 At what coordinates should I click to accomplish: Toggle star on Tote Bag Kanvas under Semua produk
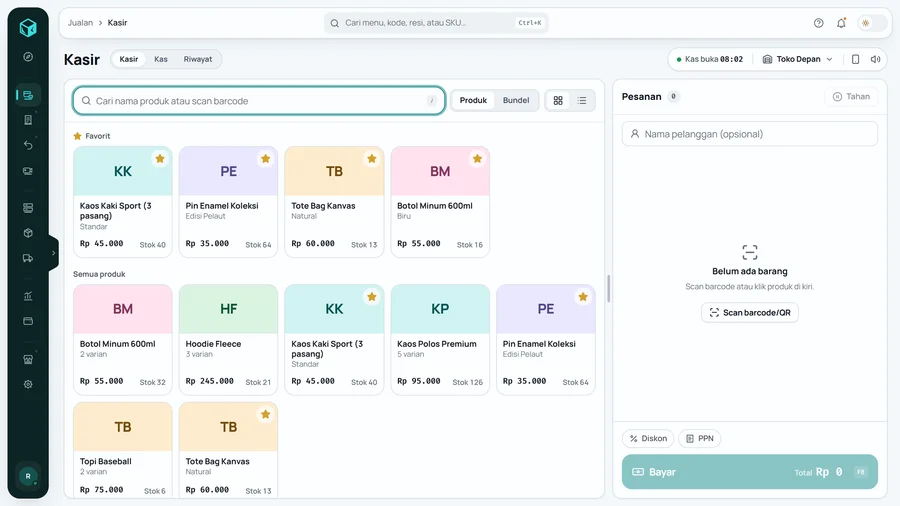point(266,414)
